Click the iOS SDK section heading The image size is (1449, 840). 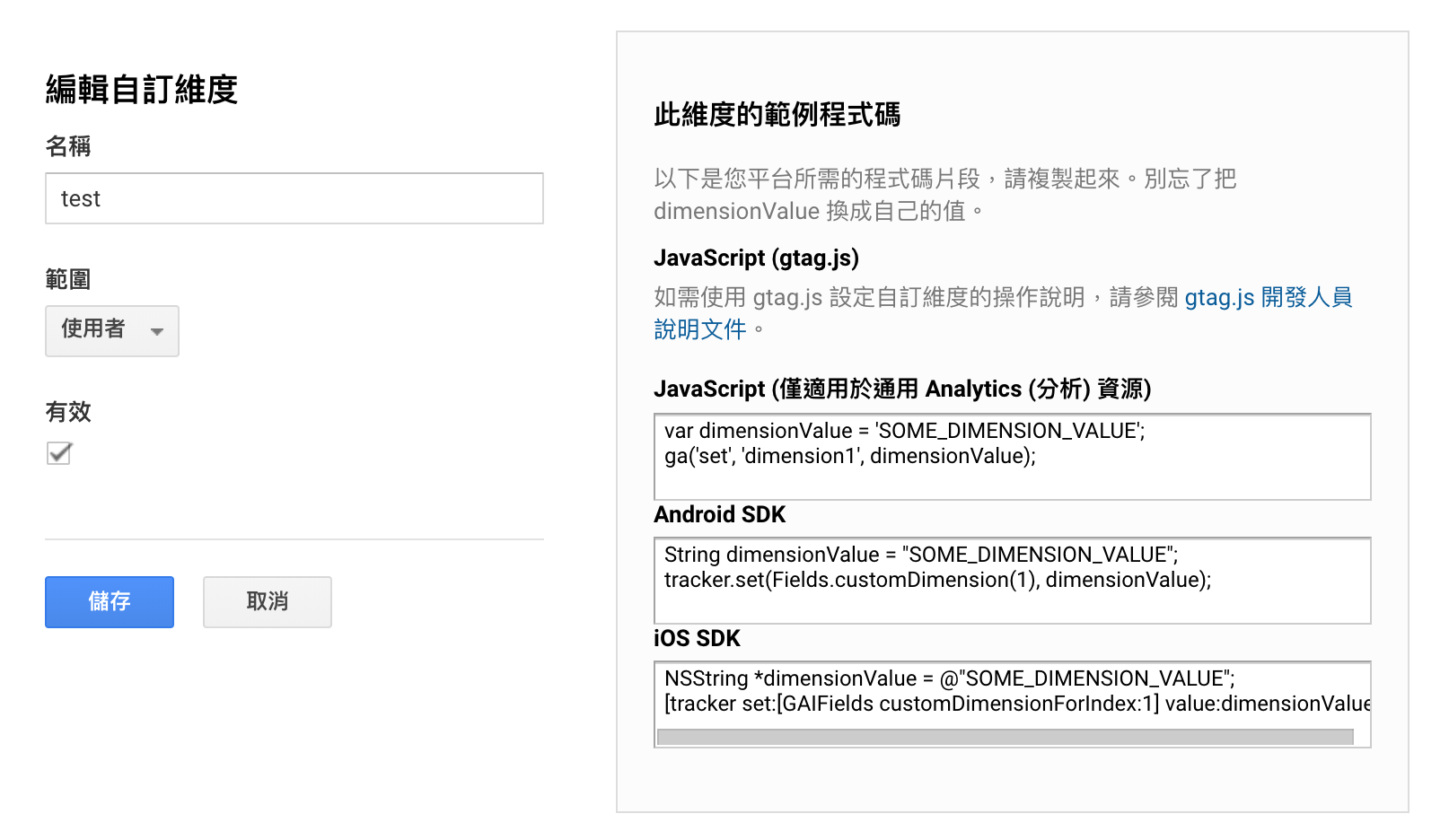coord(697,639)
